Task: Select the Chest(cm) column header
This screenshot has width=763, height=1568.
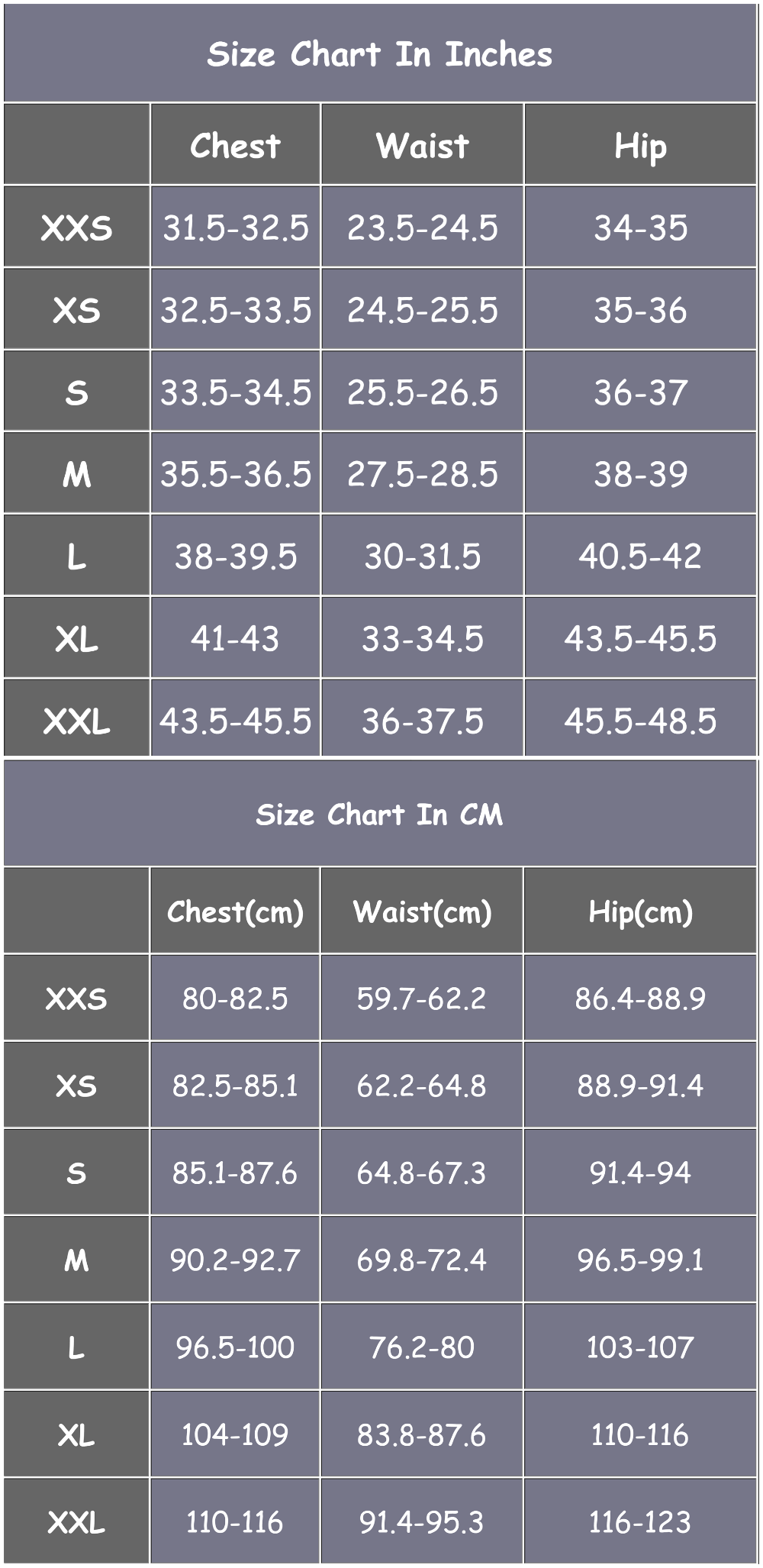Action: point(235,911)
